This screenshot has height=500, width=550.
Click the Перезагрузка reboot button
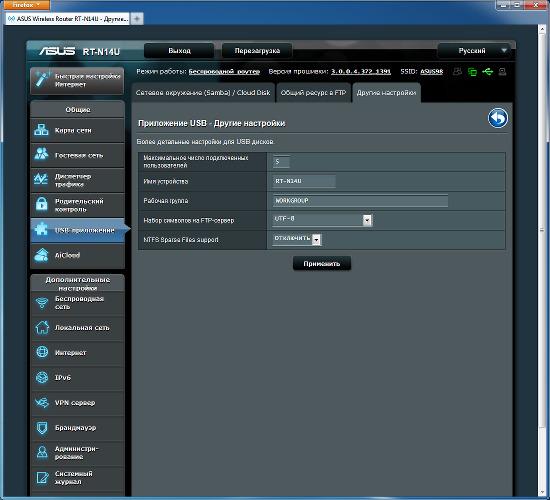tap(257, 51)
